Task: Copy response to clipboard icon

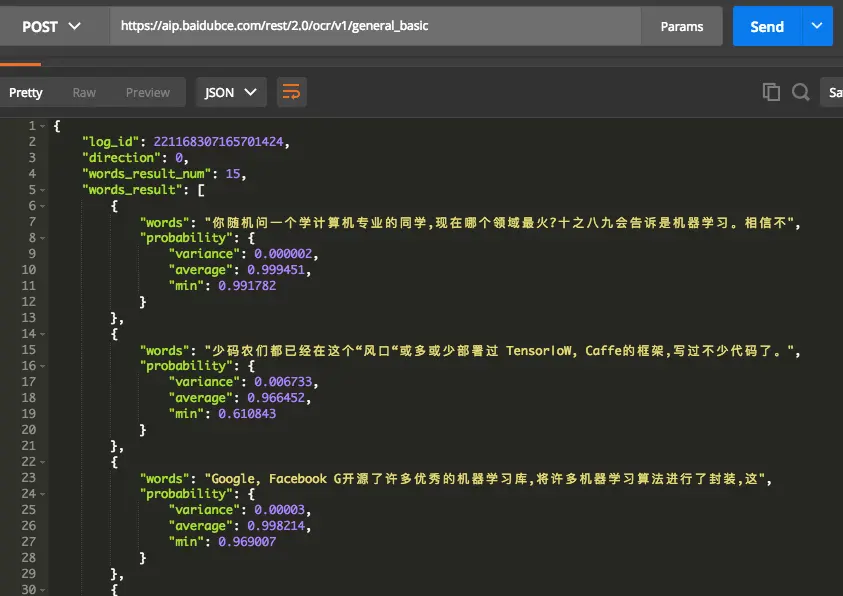Action: [x=771, y=92]
